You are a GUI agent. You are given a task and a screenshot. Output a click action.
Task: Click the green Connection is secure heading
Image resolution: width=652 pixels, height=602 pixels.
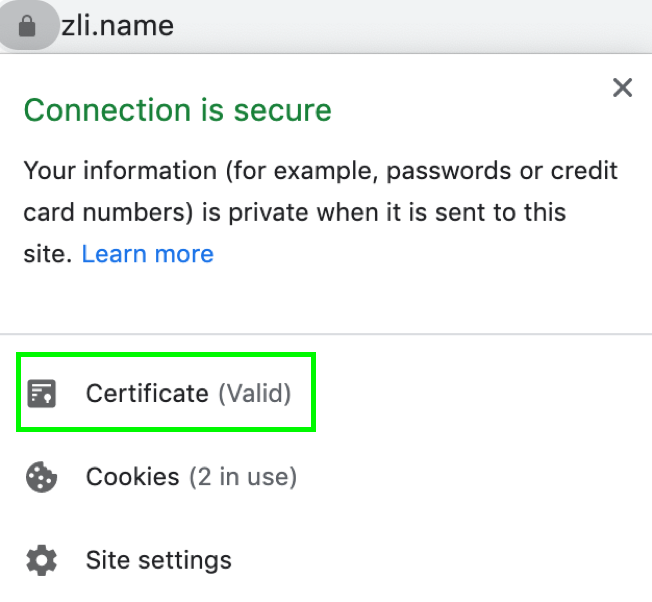177,110
